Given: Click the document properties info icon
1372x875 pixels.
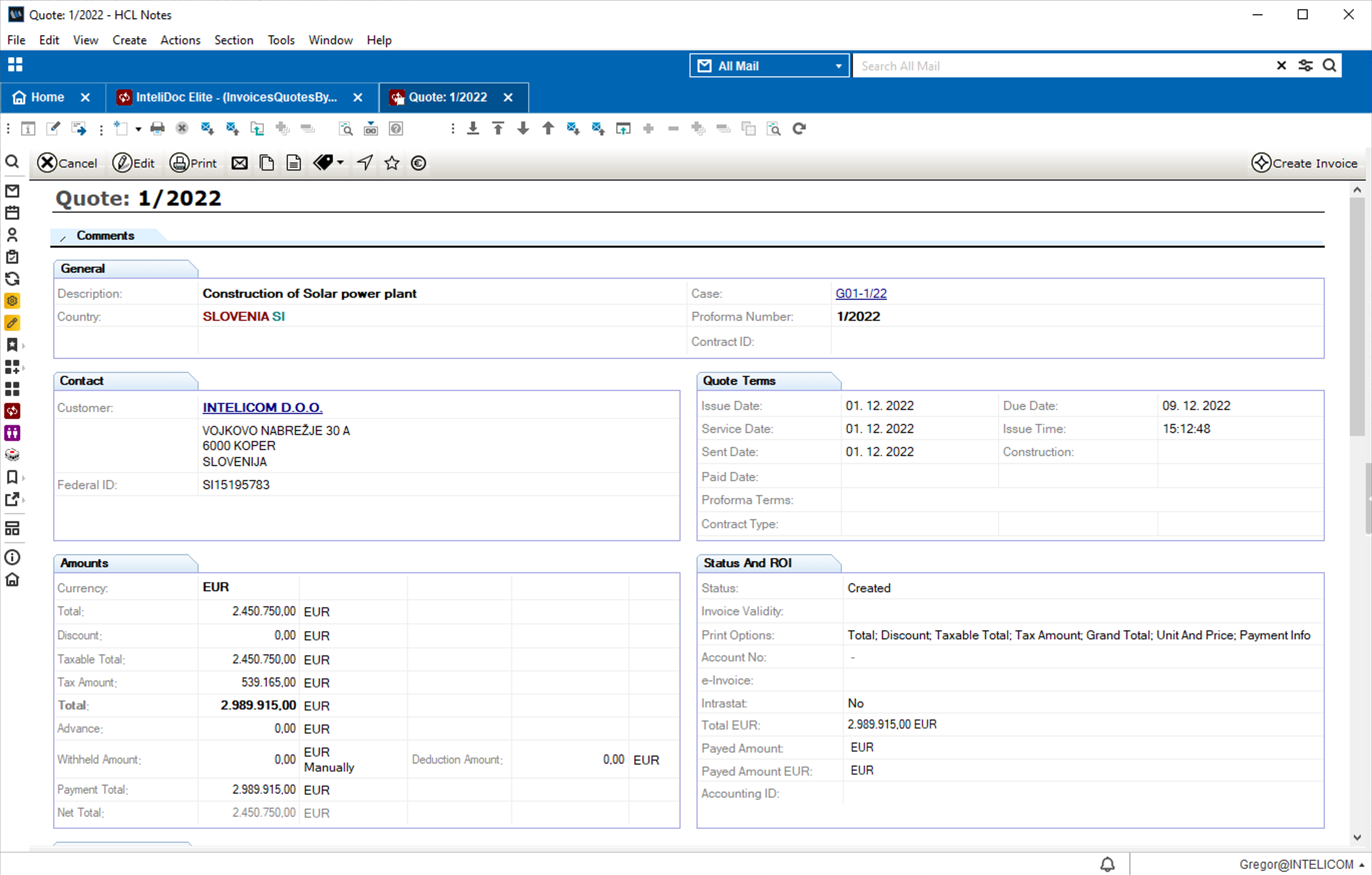Looking at the screenshot, I should point(28,129).
